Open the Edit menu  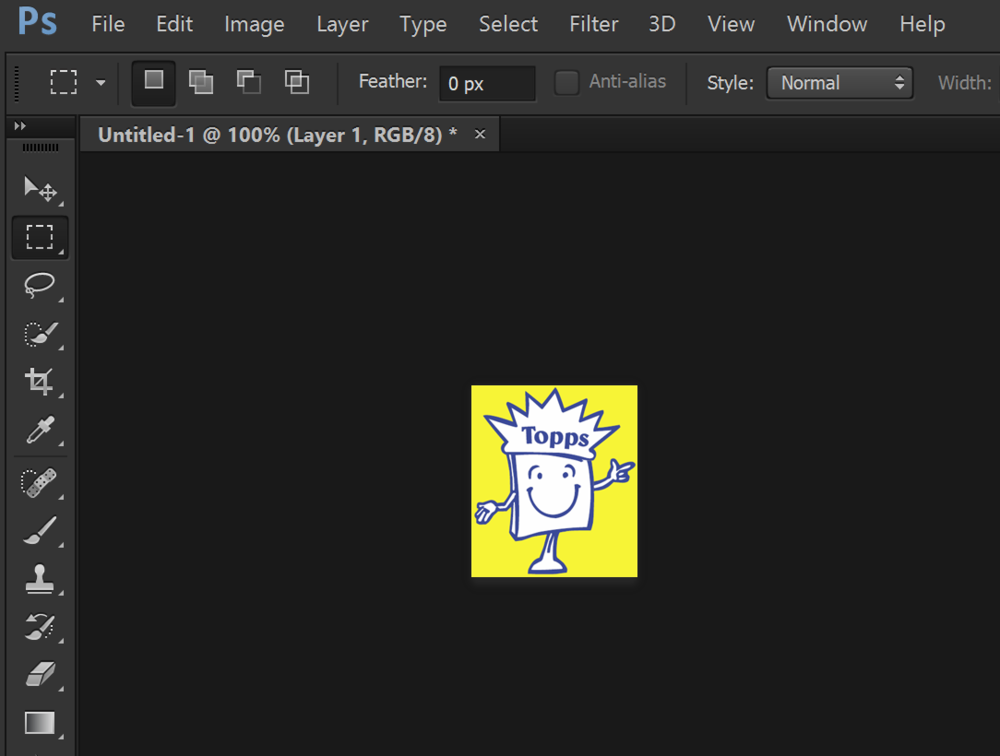174,24
